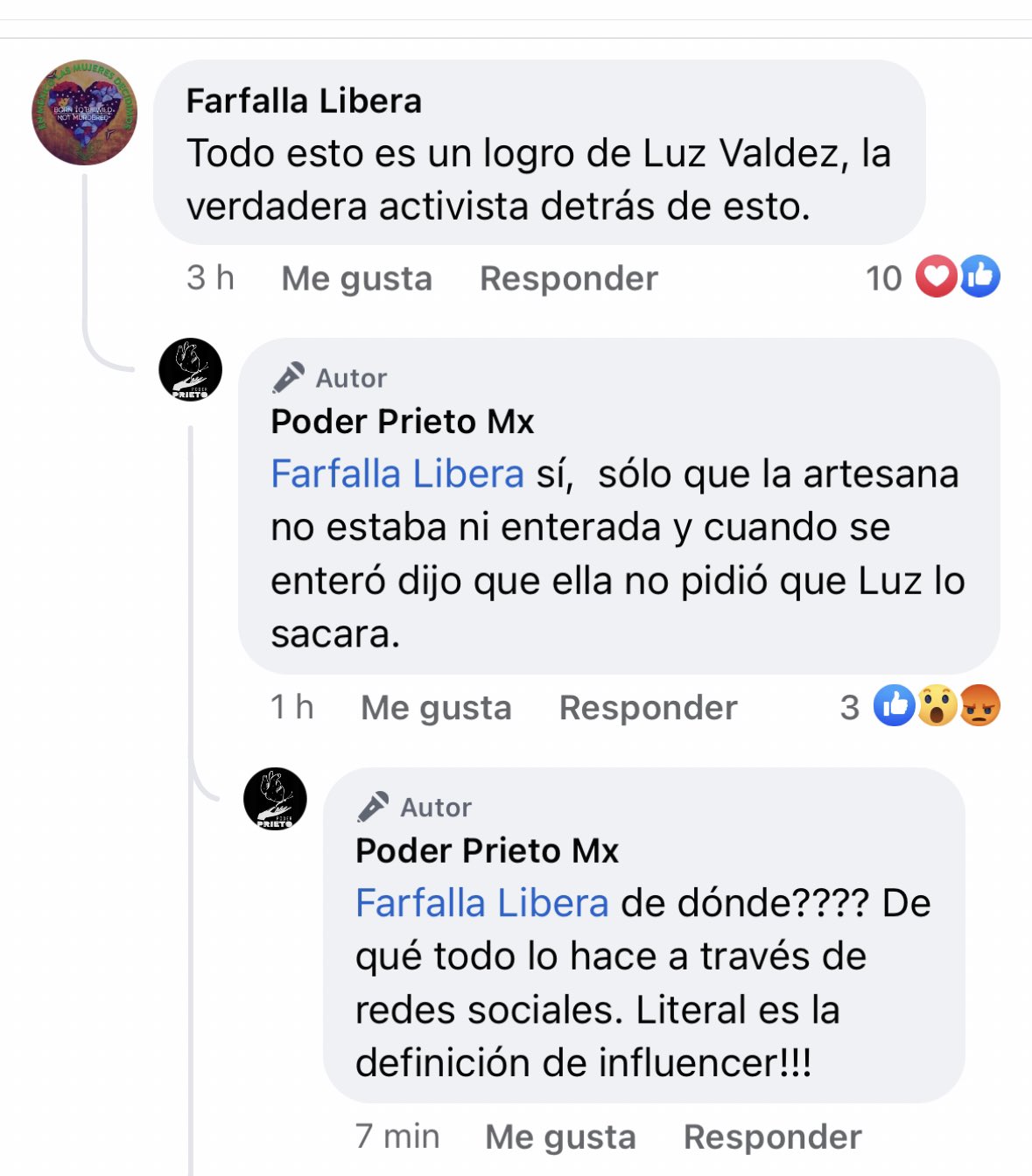Open the 10 reactions count list
Image resolution: width=1032 pixels, height=1176 pixels.
click(883, 278)
